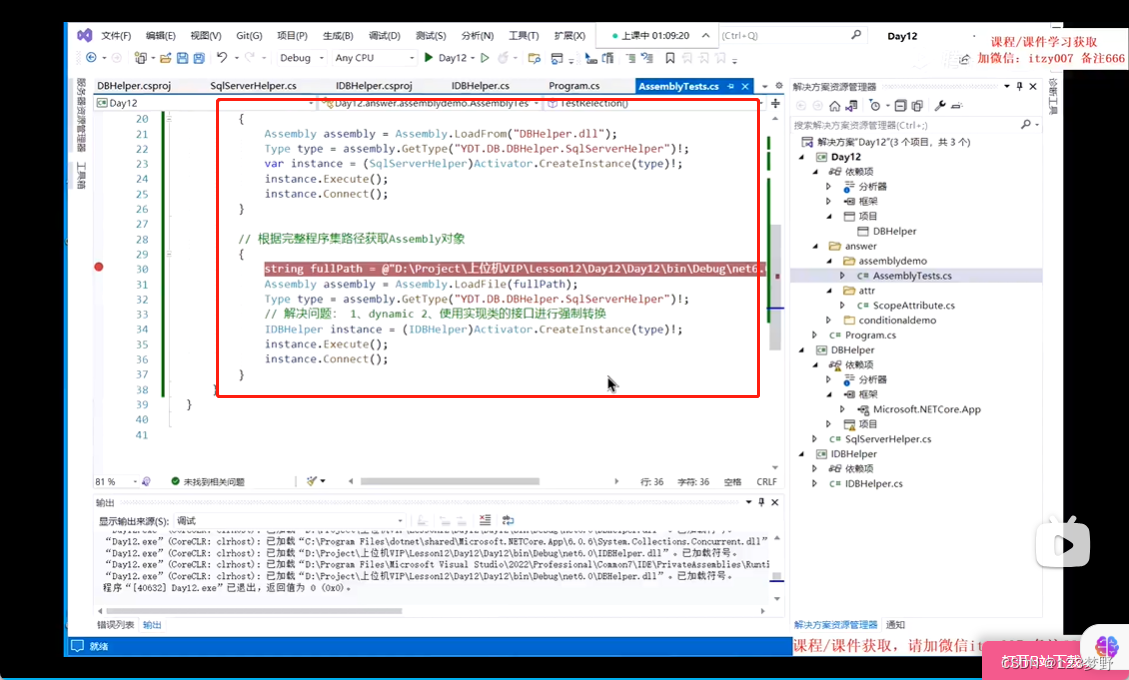The height and width of the screenshot is (680, 1129).
Task: Click Solution Explorer search field
Action: pos(916,125)
